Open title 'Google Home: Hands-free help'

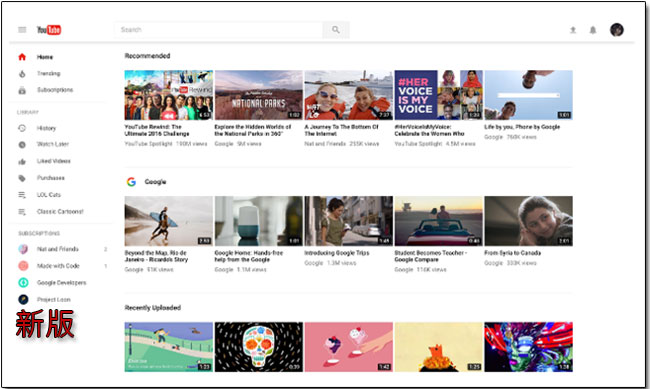coord(249,256)
